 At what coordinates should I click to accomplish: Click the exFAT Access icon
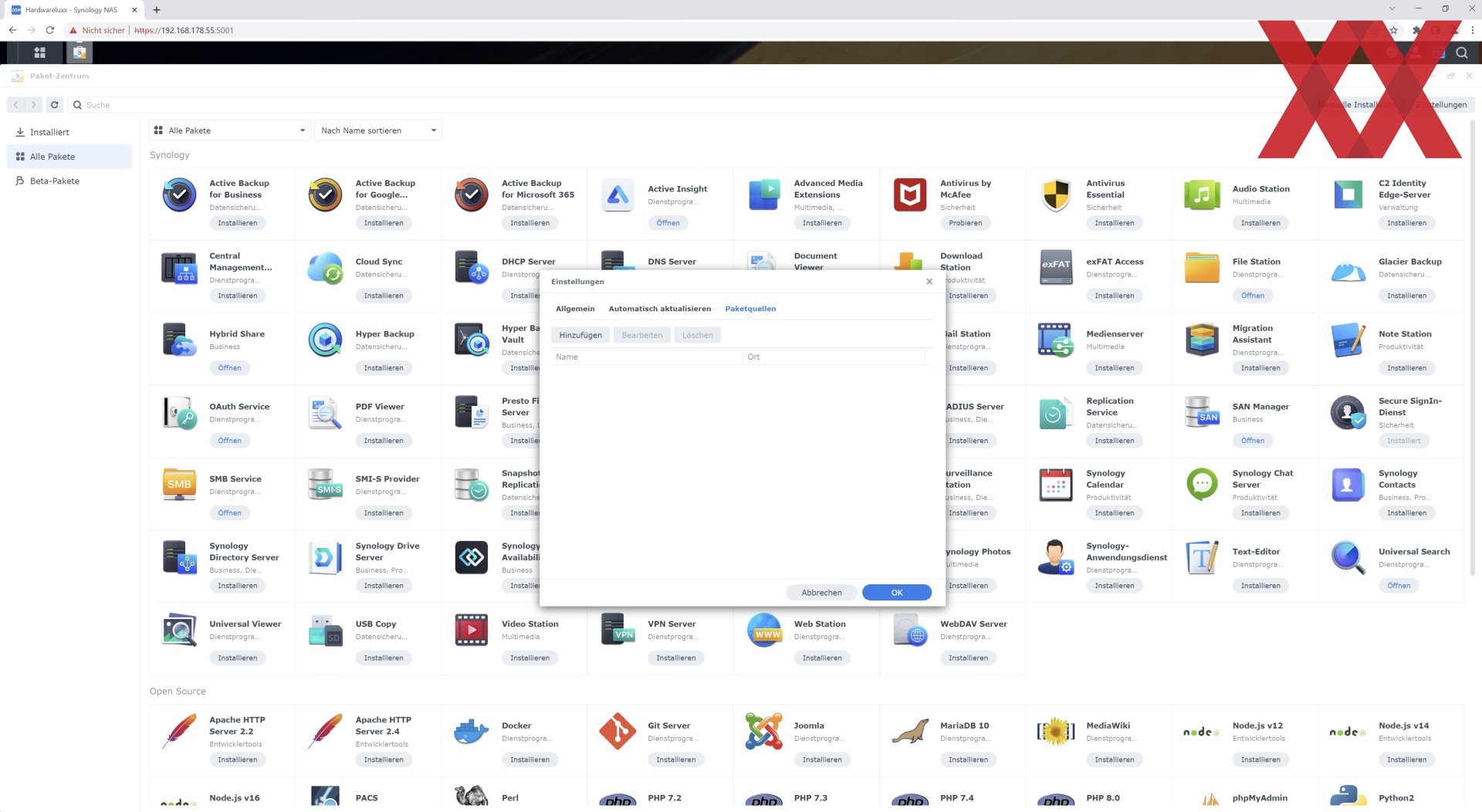[x=1056, y=268]
